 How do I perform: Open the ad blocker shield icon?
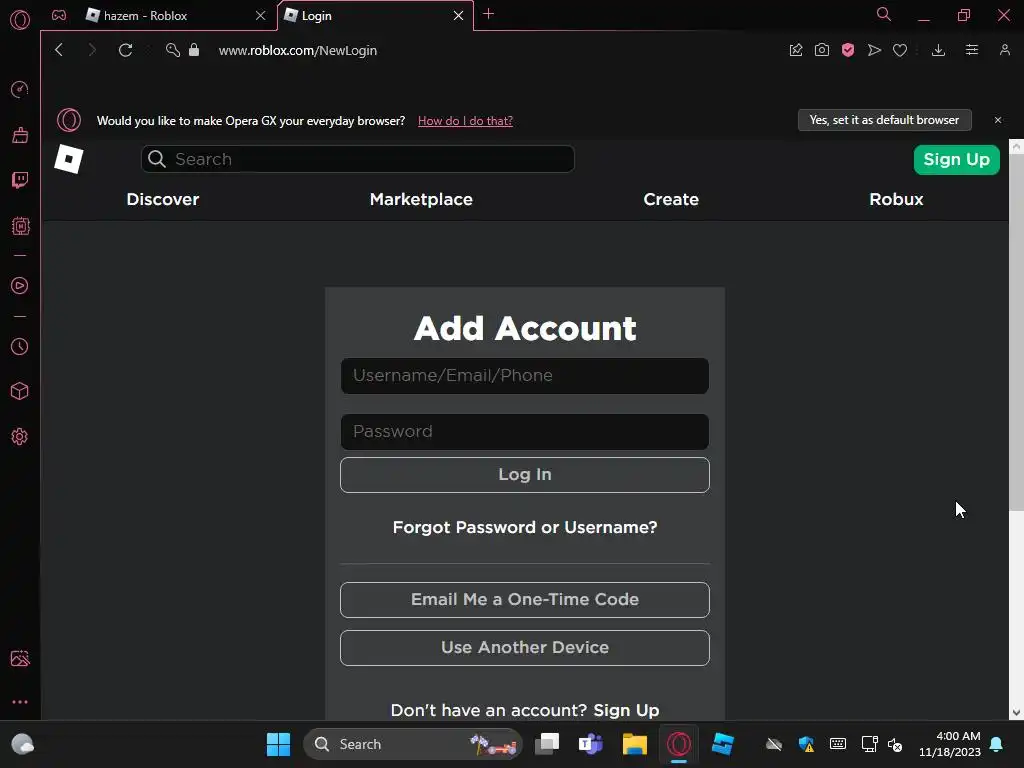pyautogui.click(x=848, y=50)
